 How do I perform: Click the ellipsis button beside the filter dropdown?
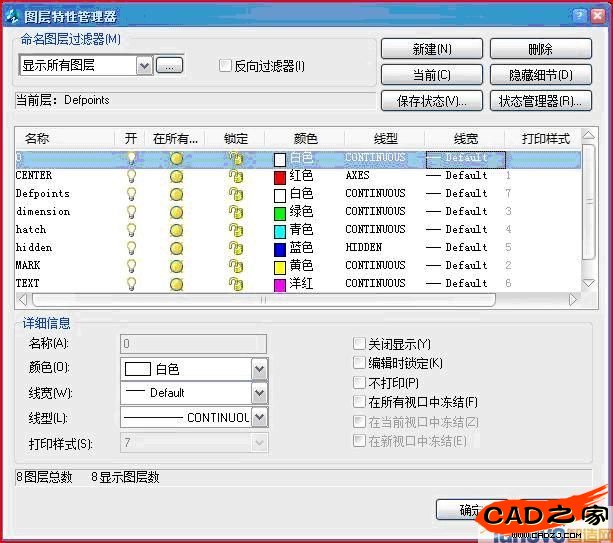tap(170, 66)
